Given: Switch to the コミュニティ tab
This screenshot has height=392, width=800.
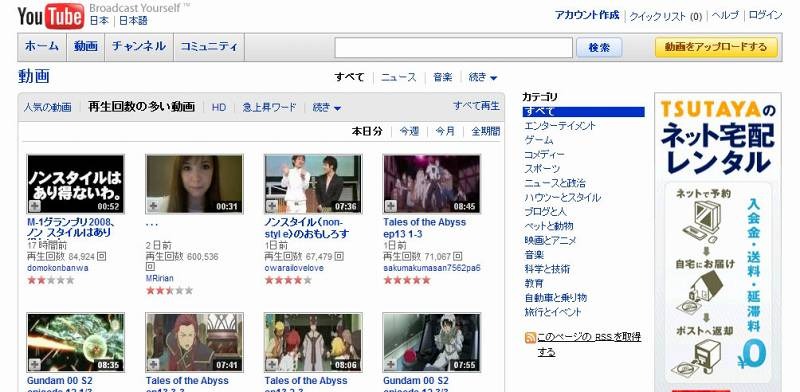Looking at the screenshot, I should (209, 47).
